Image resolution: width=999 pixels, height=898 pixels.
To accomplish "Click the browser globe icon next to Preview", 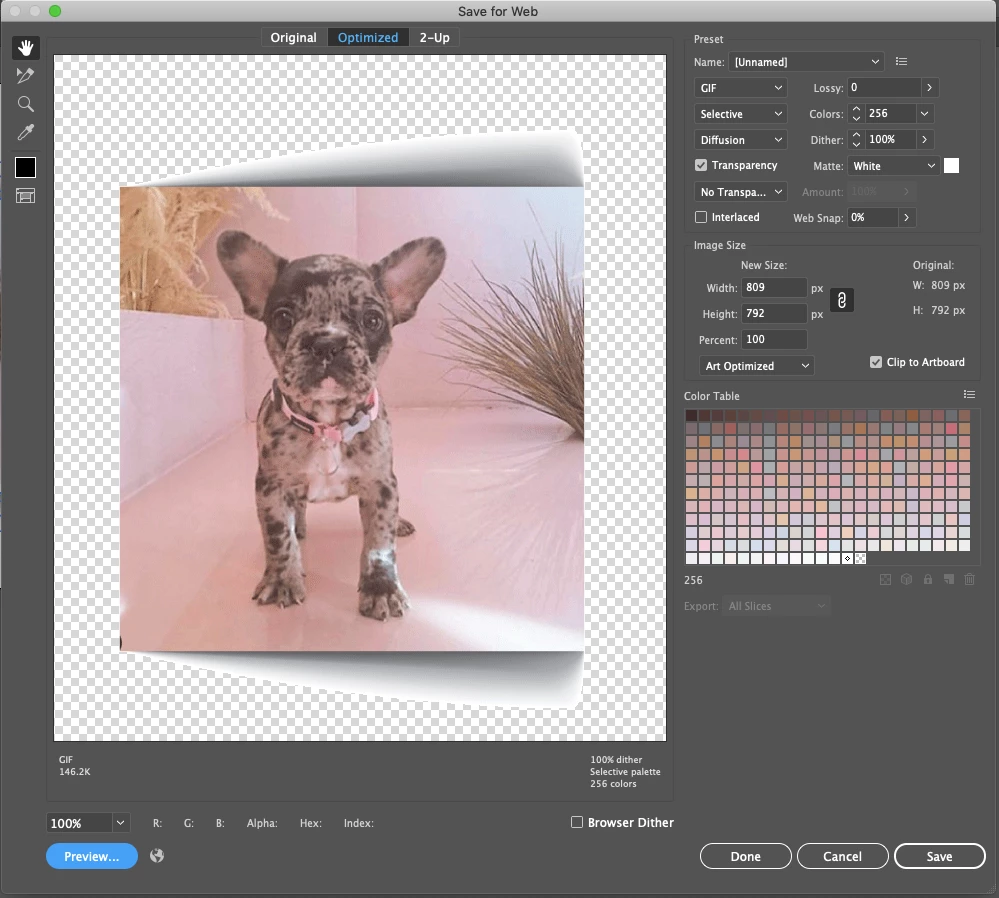I will [x=157, y=856].
